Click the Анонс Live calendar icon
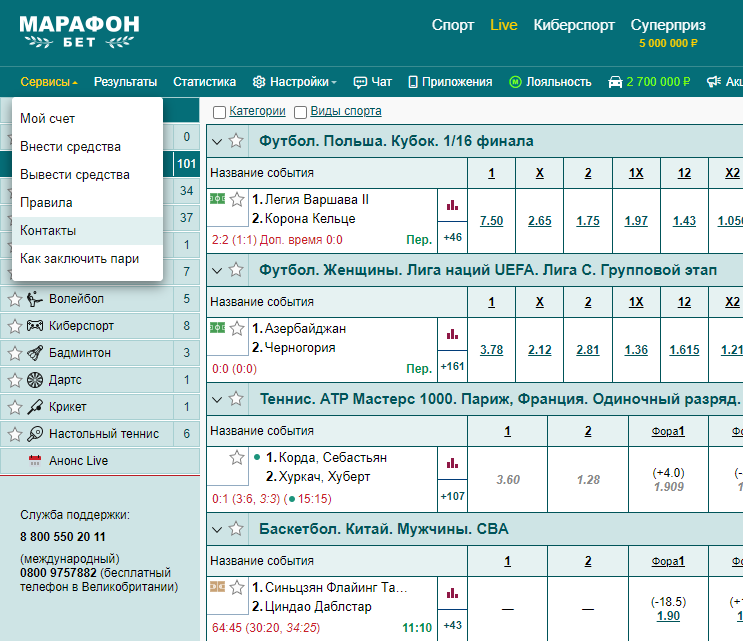The image size is (743, 641). (35, 460)
